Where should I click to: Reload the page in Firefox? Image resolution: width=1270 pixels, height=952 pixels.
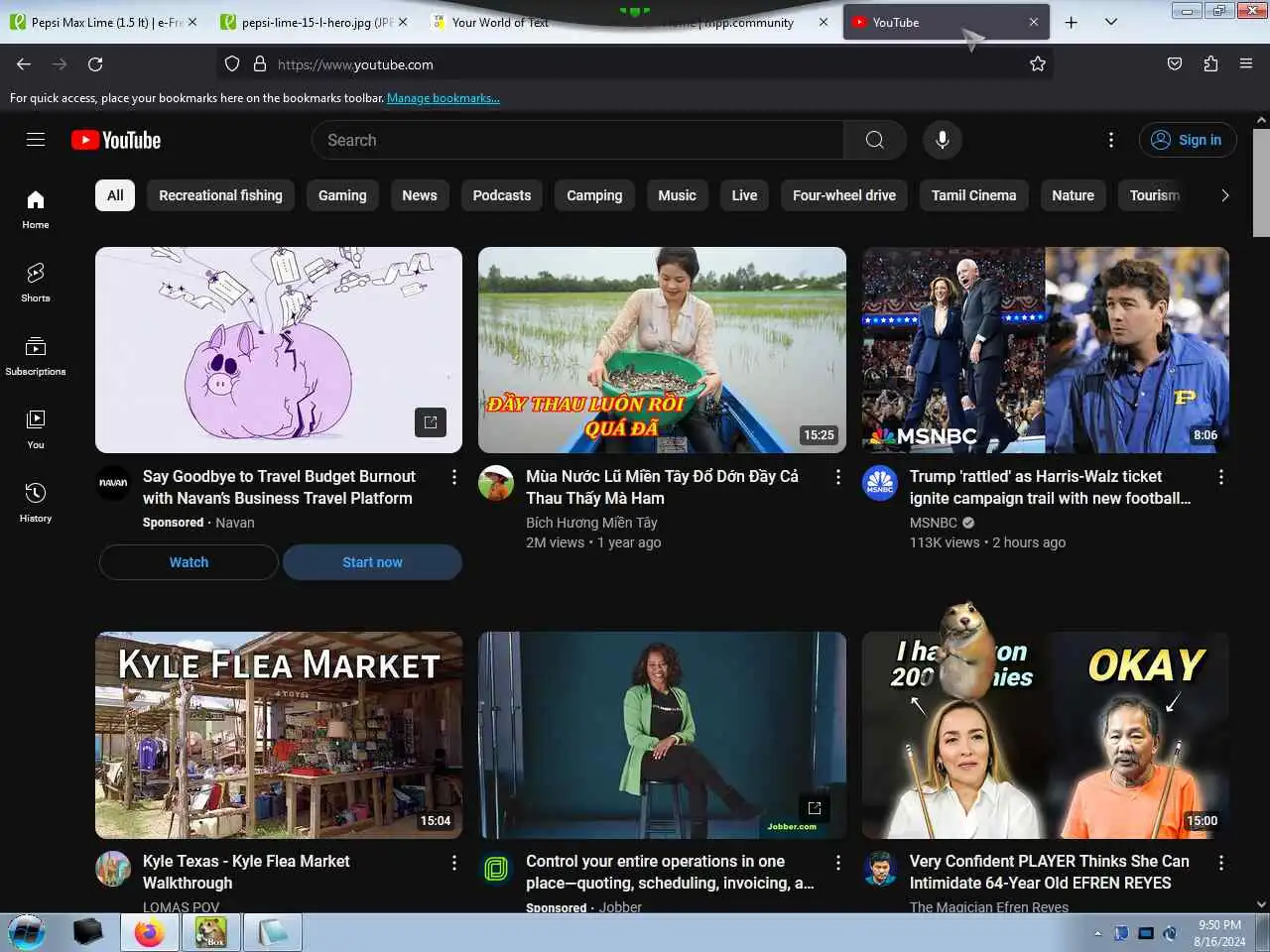(95, 64)
